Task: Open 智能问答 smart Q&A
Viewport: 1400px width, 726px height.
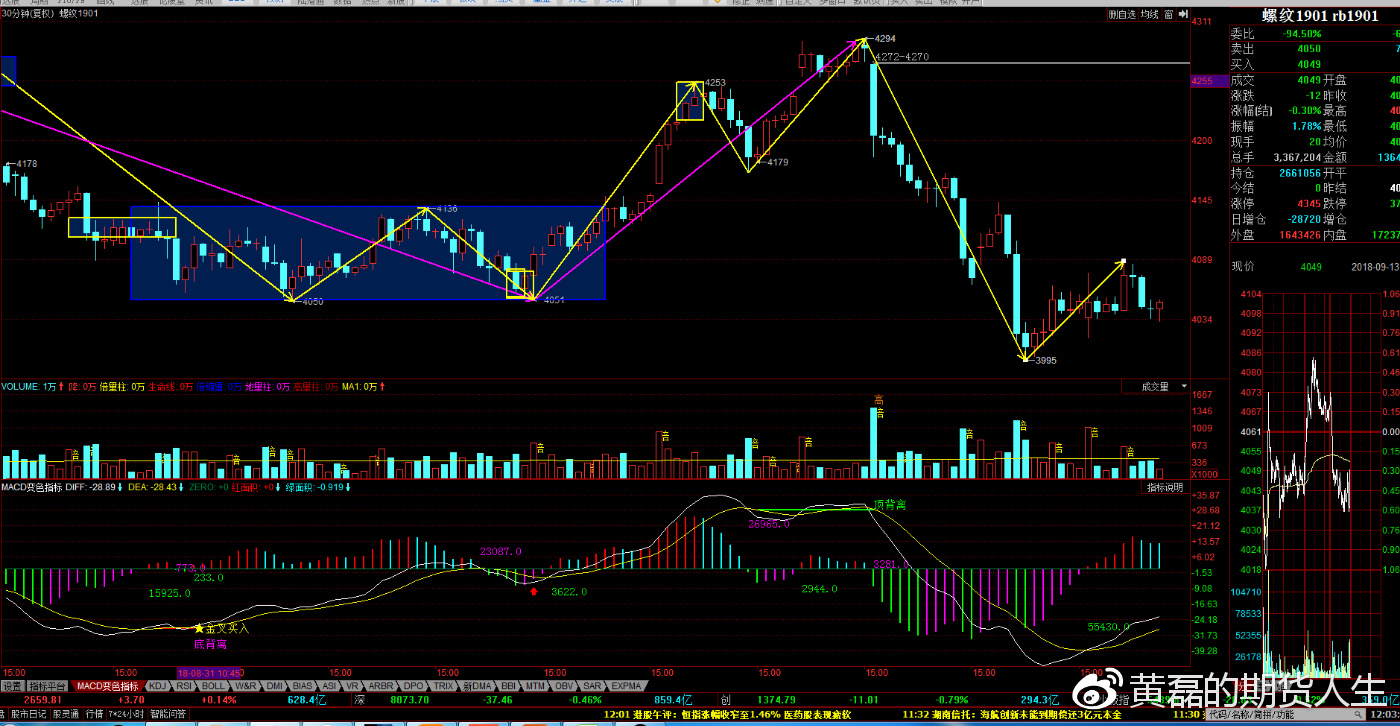Action: (168, 715)
